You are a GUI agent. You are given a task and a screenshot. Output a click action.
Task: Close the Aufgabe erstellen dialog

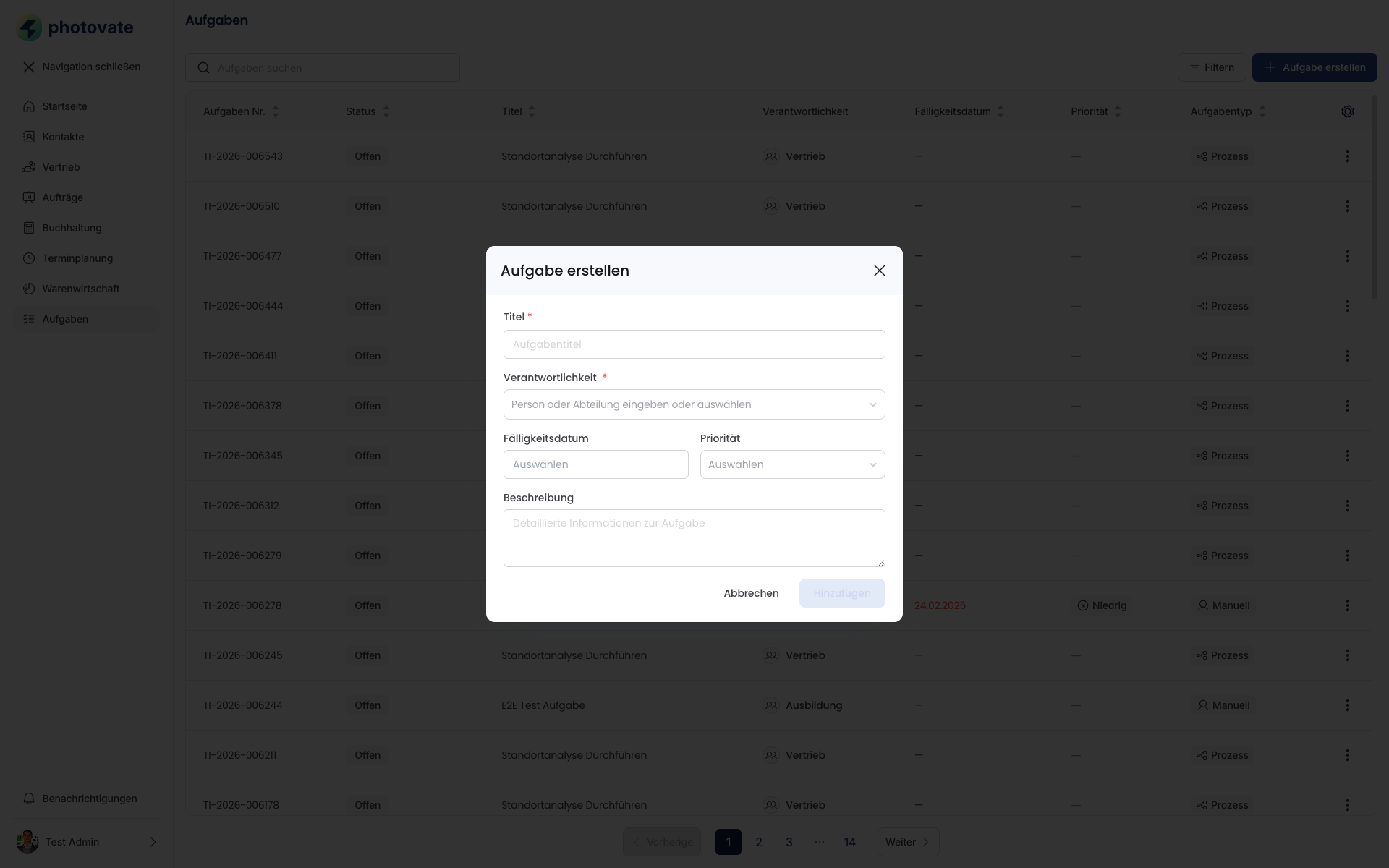(879, 271)
